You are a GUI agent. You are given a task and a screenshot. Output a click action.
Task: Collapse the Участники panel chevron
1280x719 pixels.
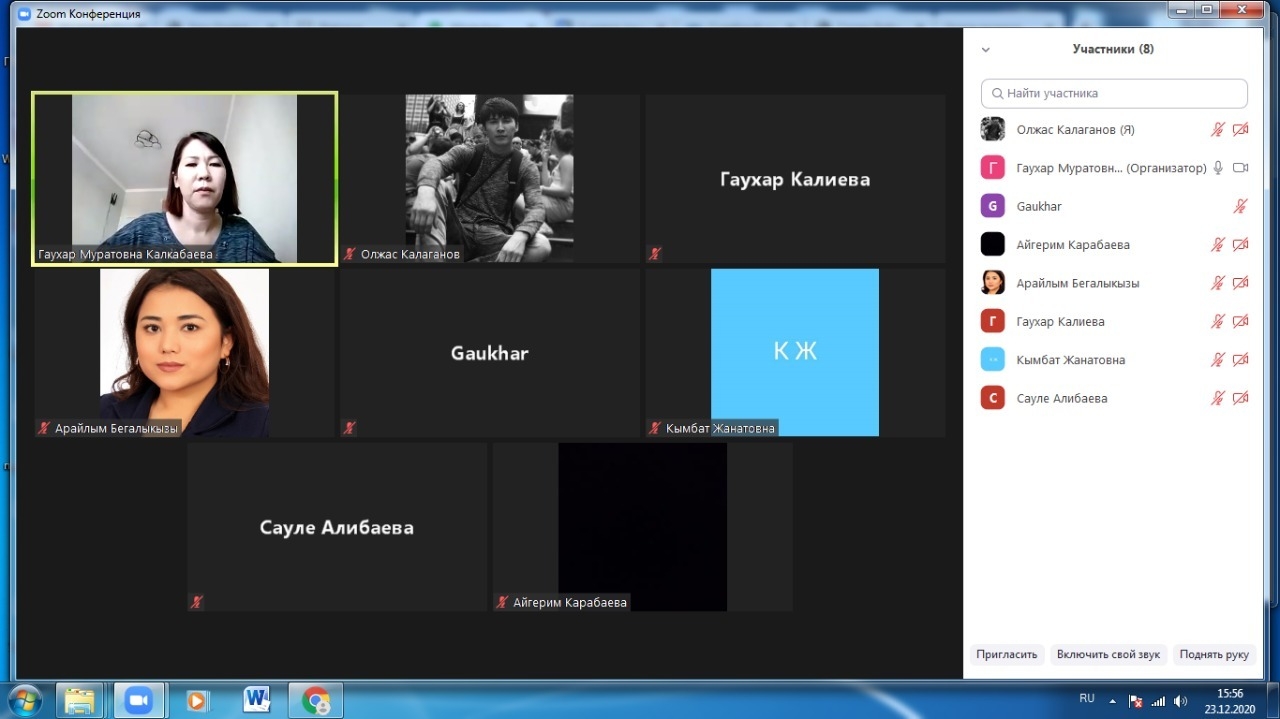click(986, 49)
